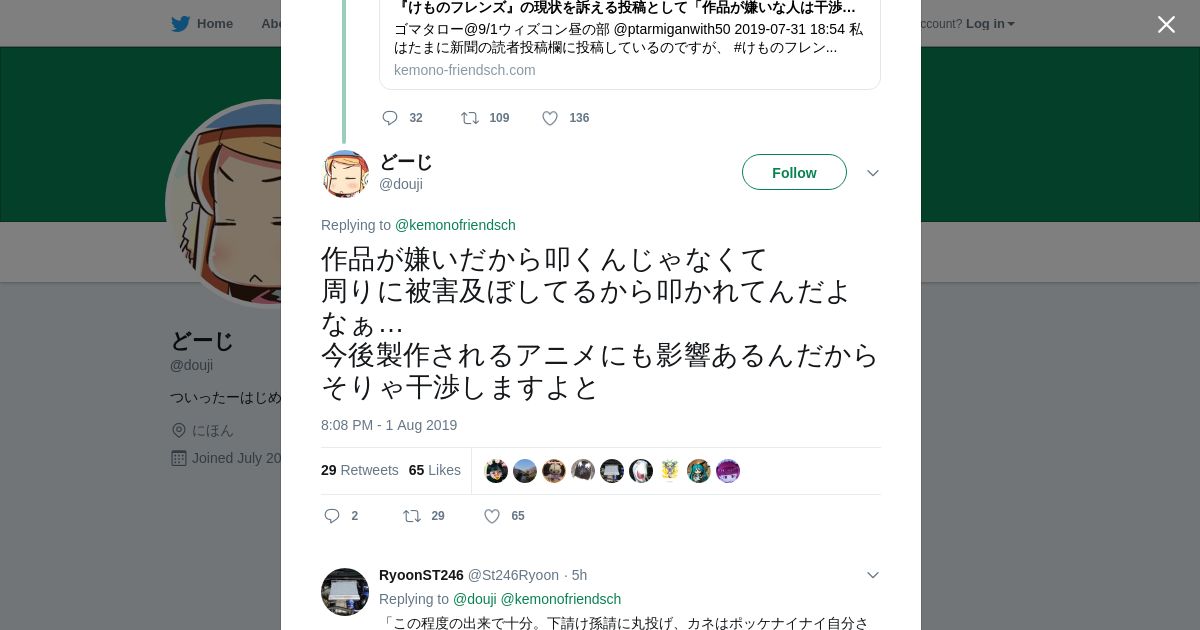View the 65 Likes list
The width and height of the screenshot is (1200, 630).
(x=435, y=470)
